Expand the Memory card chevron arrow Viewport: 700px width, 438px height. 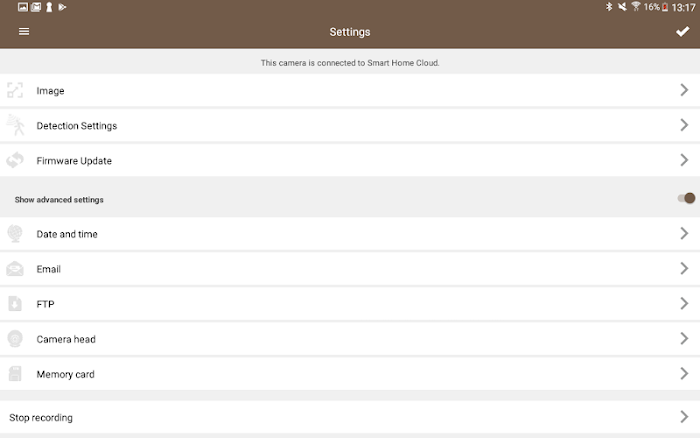tap(684, 374)
